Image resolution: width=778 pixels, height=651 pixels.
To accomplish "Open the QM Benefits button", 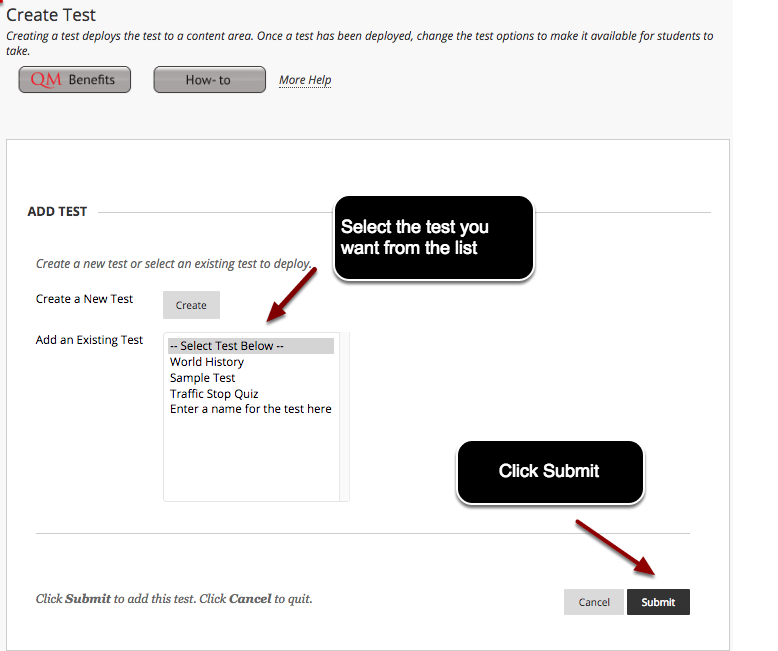I will [x=74, y=79].
